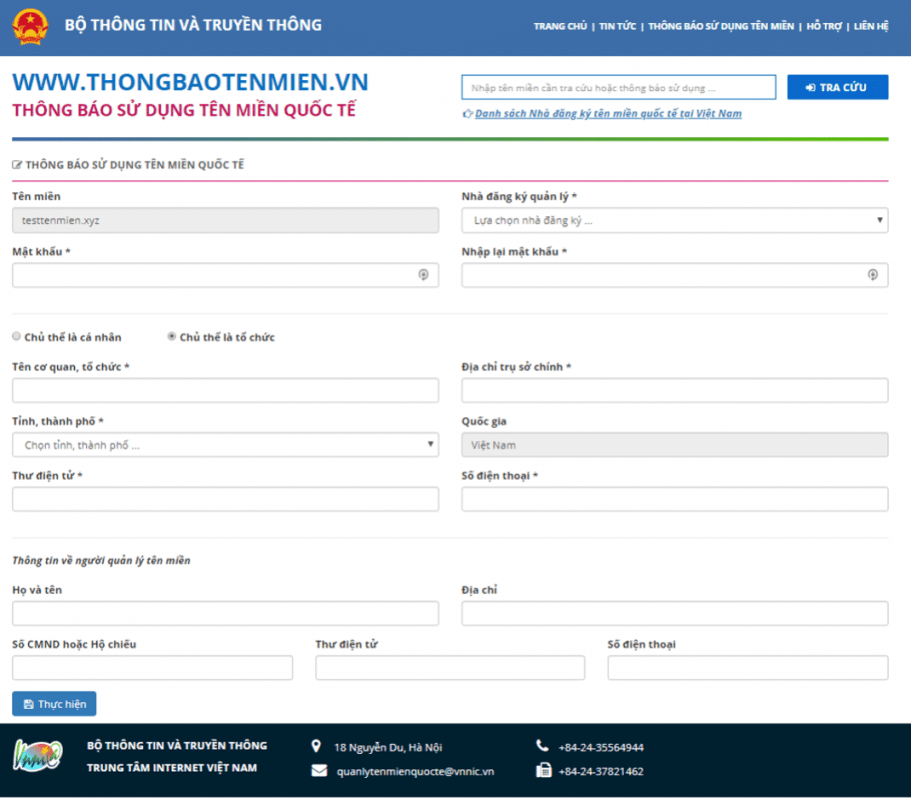
Task: Submit form with Thực hiện button
Action: point(54,704)
